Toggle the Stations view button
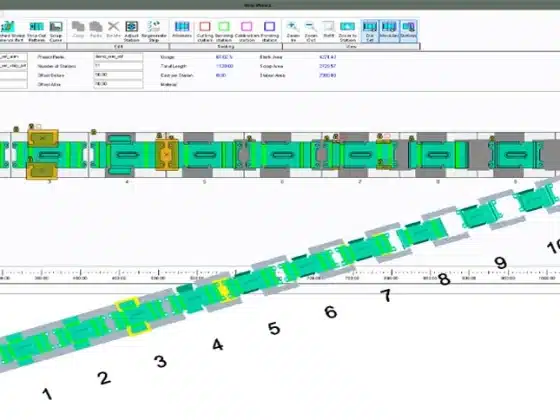Viewport: 560px width, 420px height. click(x=408, y=30)
